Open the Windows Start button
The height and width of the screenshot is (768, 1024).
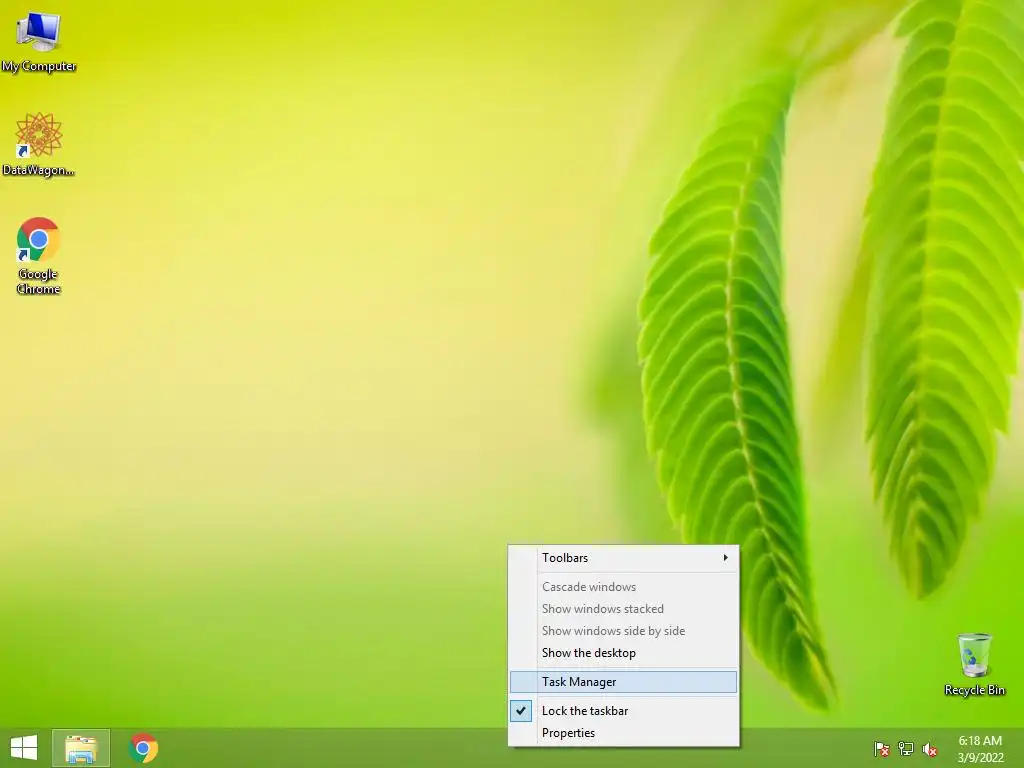point(24,748)
